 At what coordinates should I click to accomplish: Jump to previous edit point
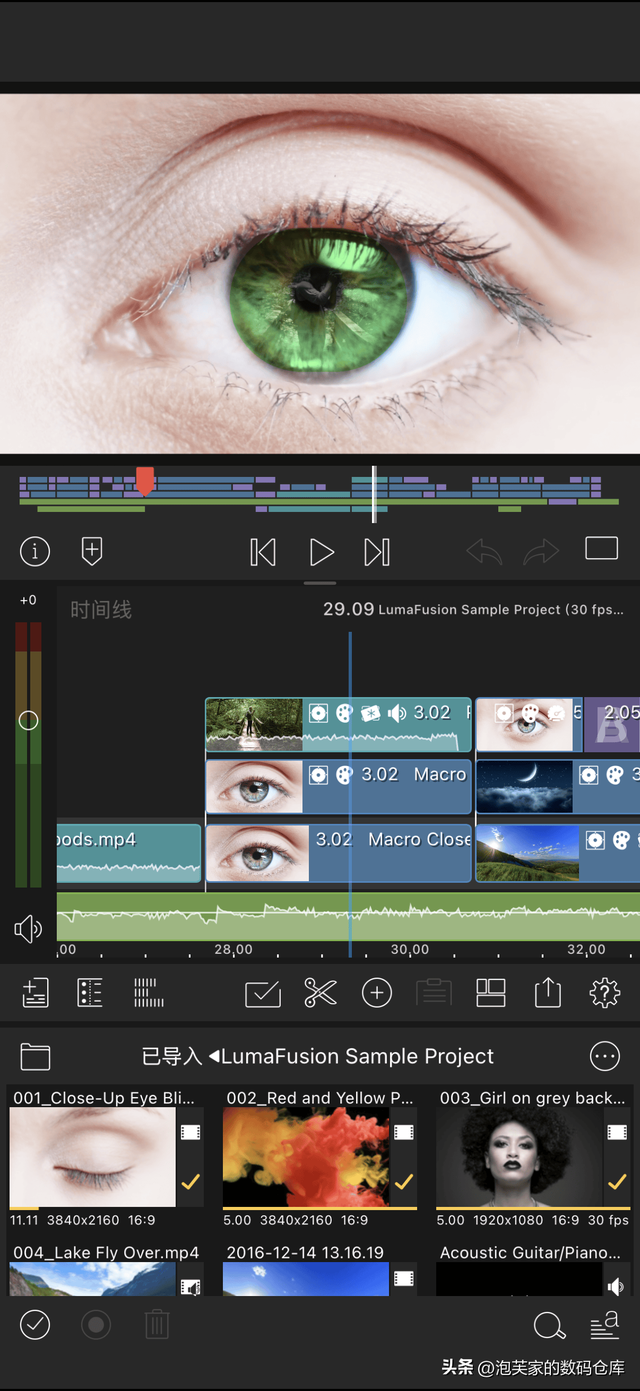[x=263, y=552]
